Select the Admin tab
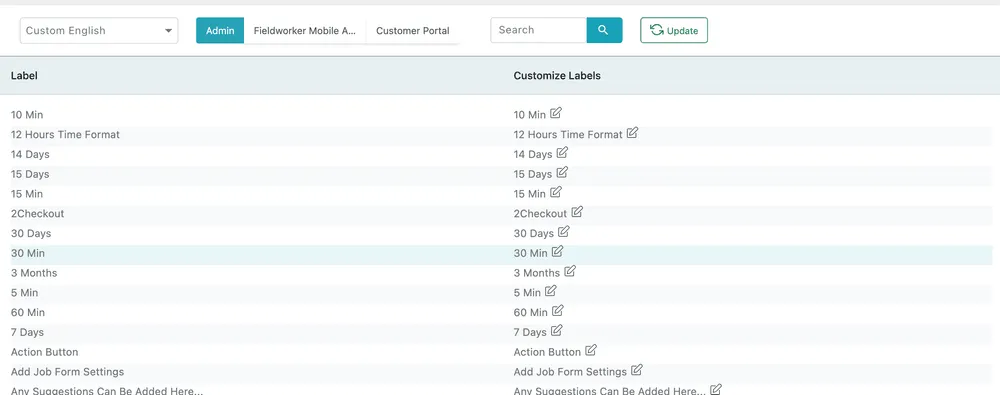1000x395 pixels. tap(220, 31)
